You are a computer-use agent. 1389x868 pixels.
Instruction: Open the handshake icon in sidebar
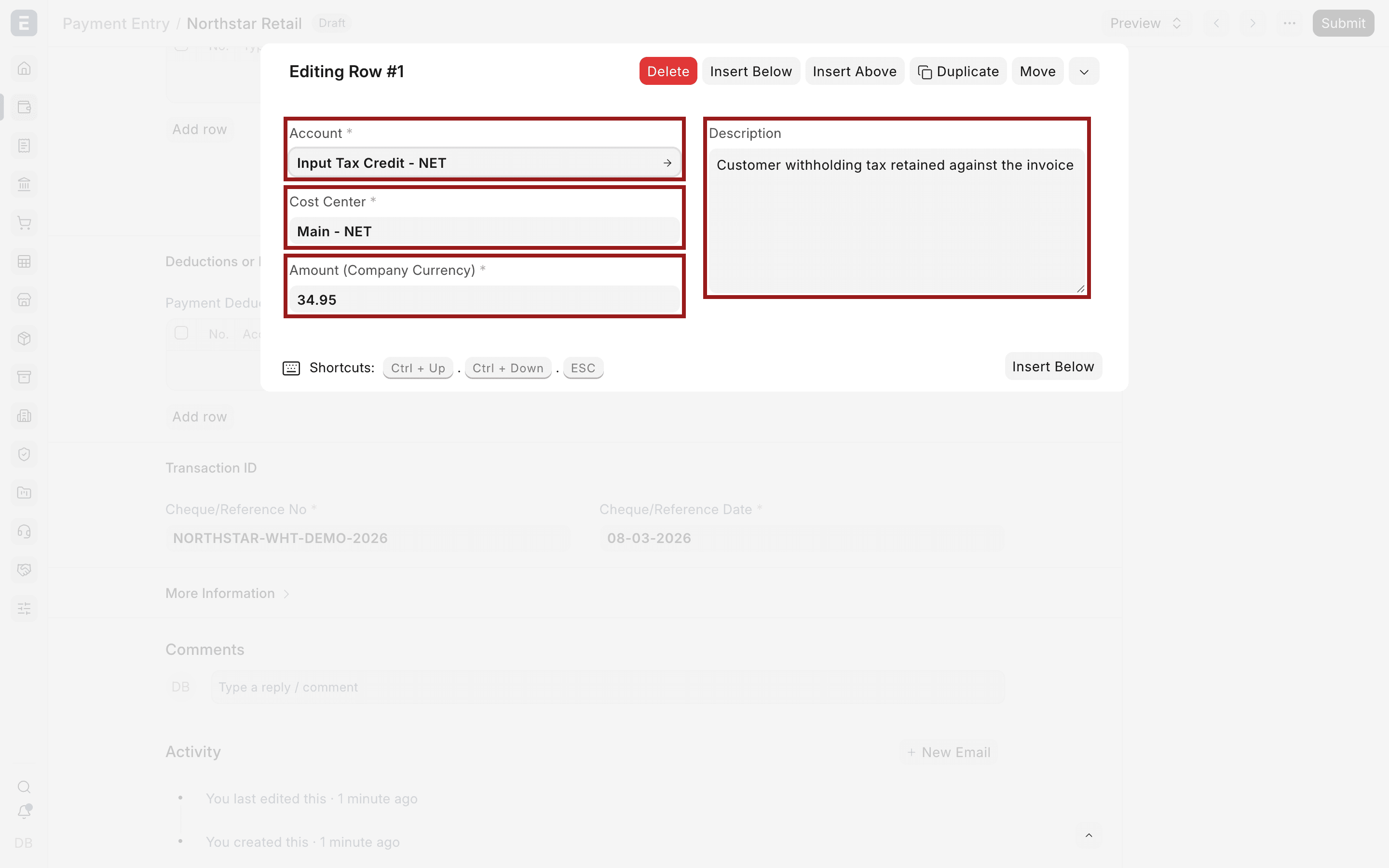[24, 570]
